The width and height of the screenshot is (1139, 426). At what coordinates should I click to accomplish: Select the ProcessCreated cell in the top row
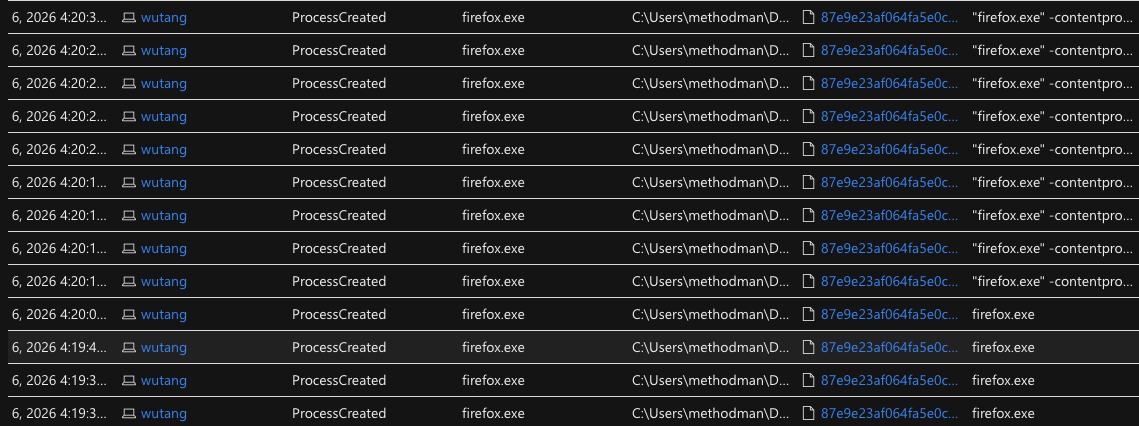pos(339,17)
